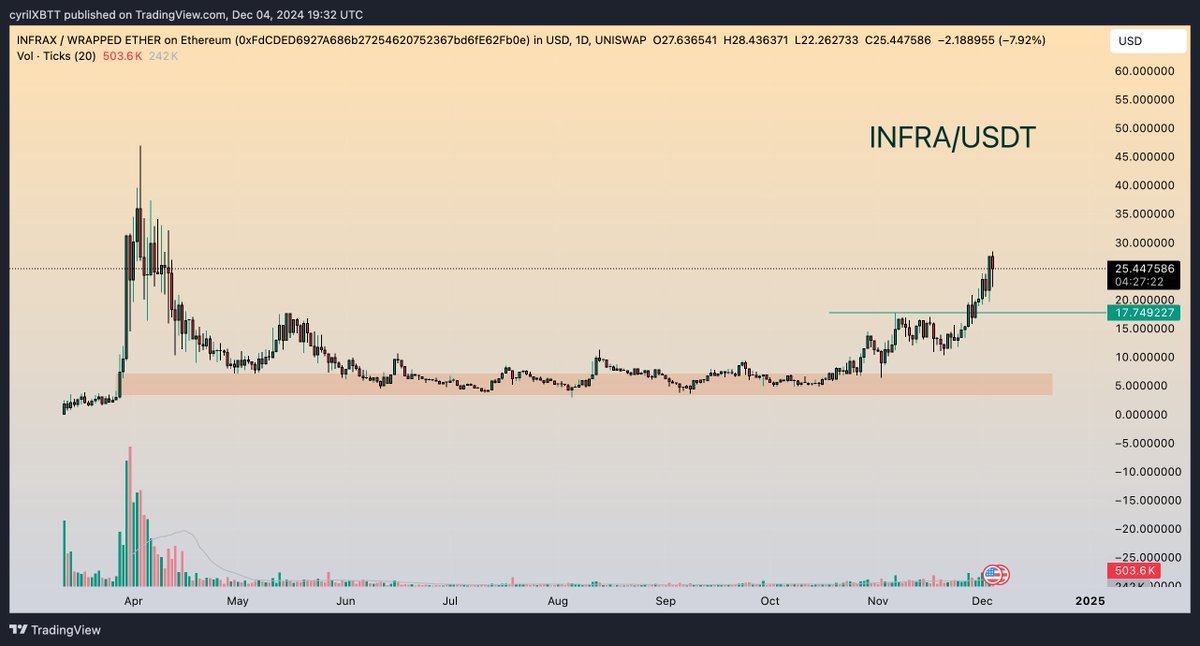Click the black current price label 25.447586
This screenshot has width=1200, height=646.
(x=1144, y=270)
